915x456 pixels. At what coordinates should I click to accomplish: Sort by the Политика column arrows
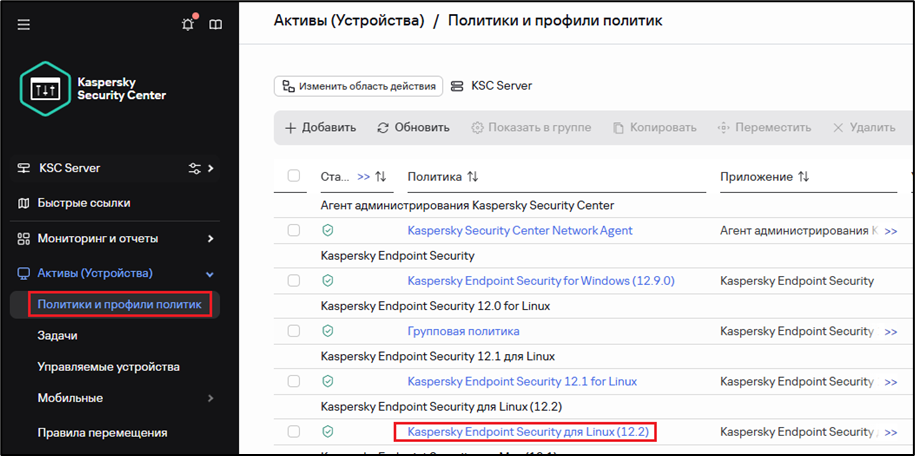(x=473, y=176)
